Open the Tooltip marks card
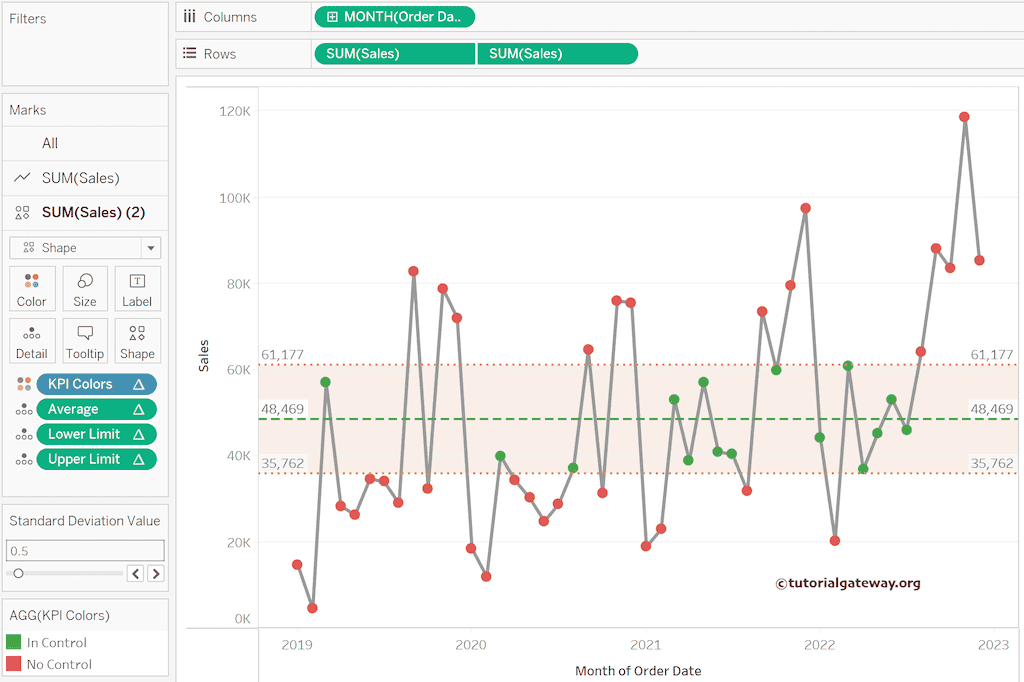The image size is (1024, 682). tap(85, 341)
